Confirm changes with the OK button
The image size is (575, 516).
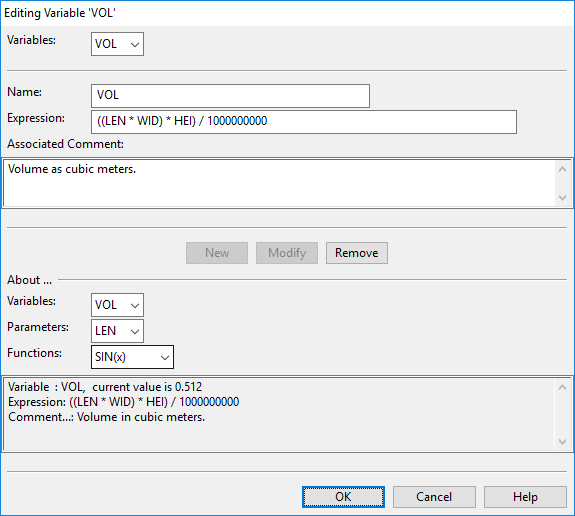343,497
